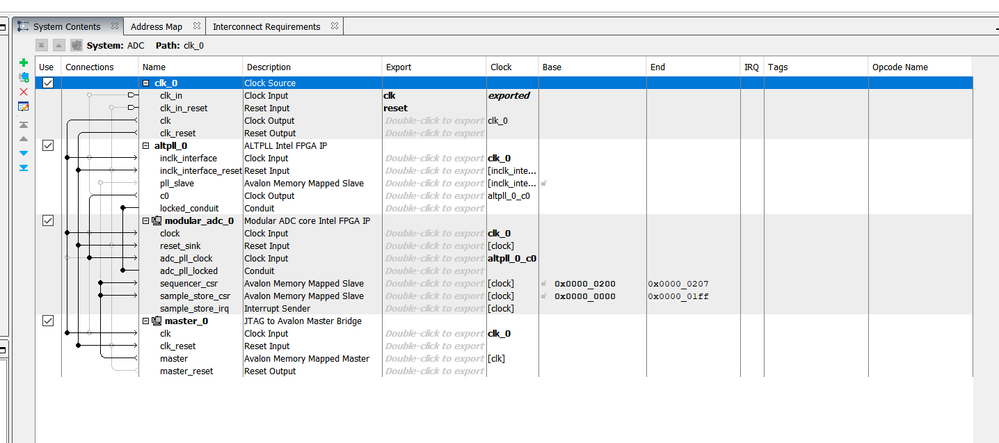Close the Interconnect Requirements tab via its X

pos(334,26)
